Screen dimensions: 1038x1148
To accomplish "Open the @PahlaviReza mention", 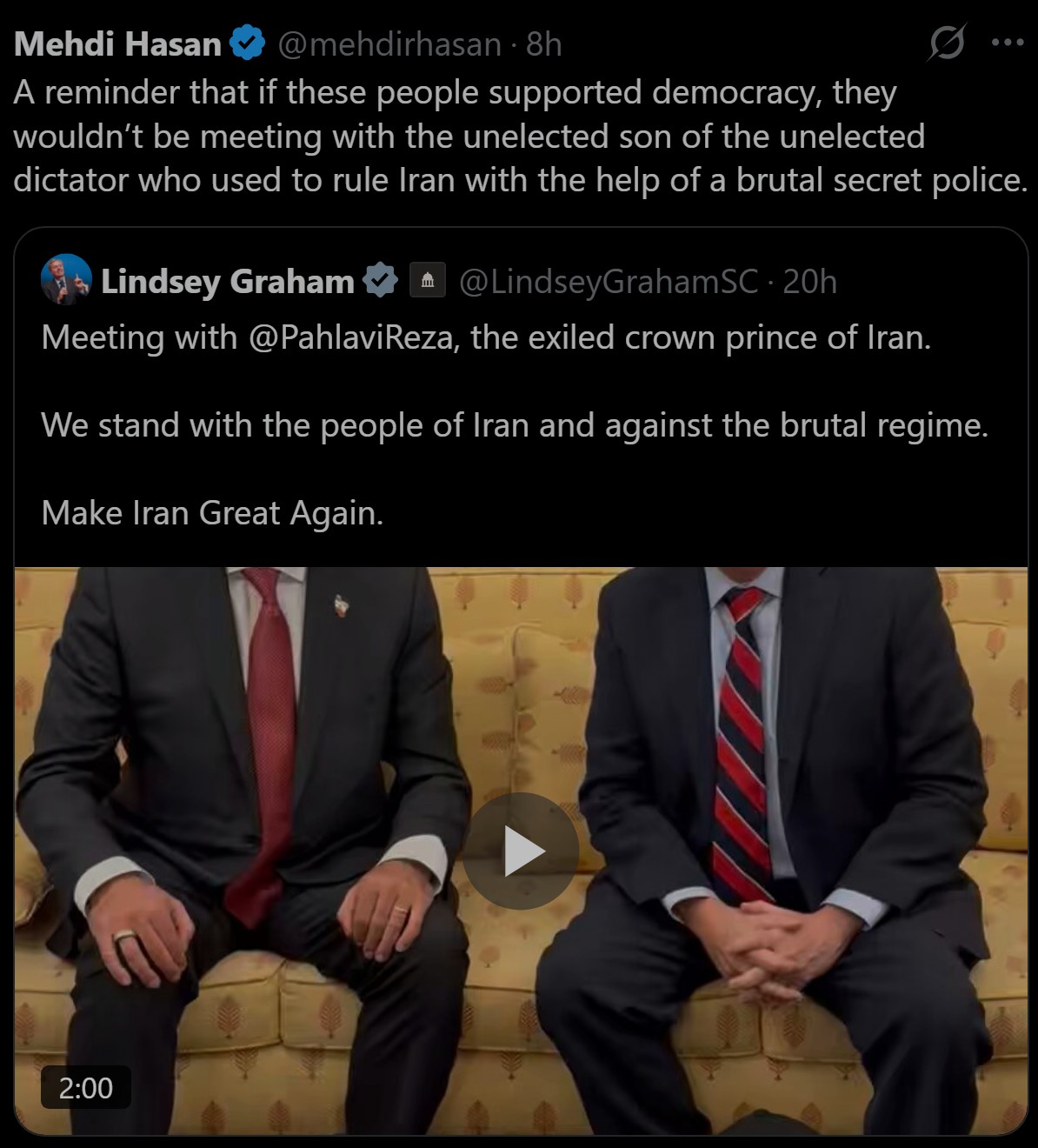I will pyautogui.click(x=350, y=337).
